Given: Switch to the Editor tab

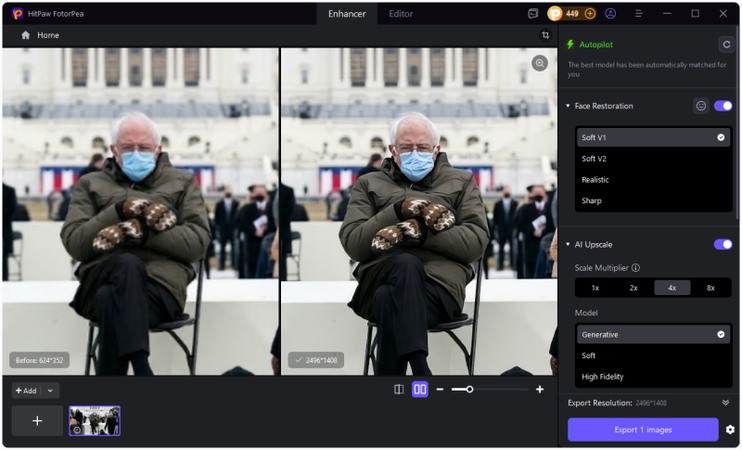Looking at the screenshot, I should [401, 14].
